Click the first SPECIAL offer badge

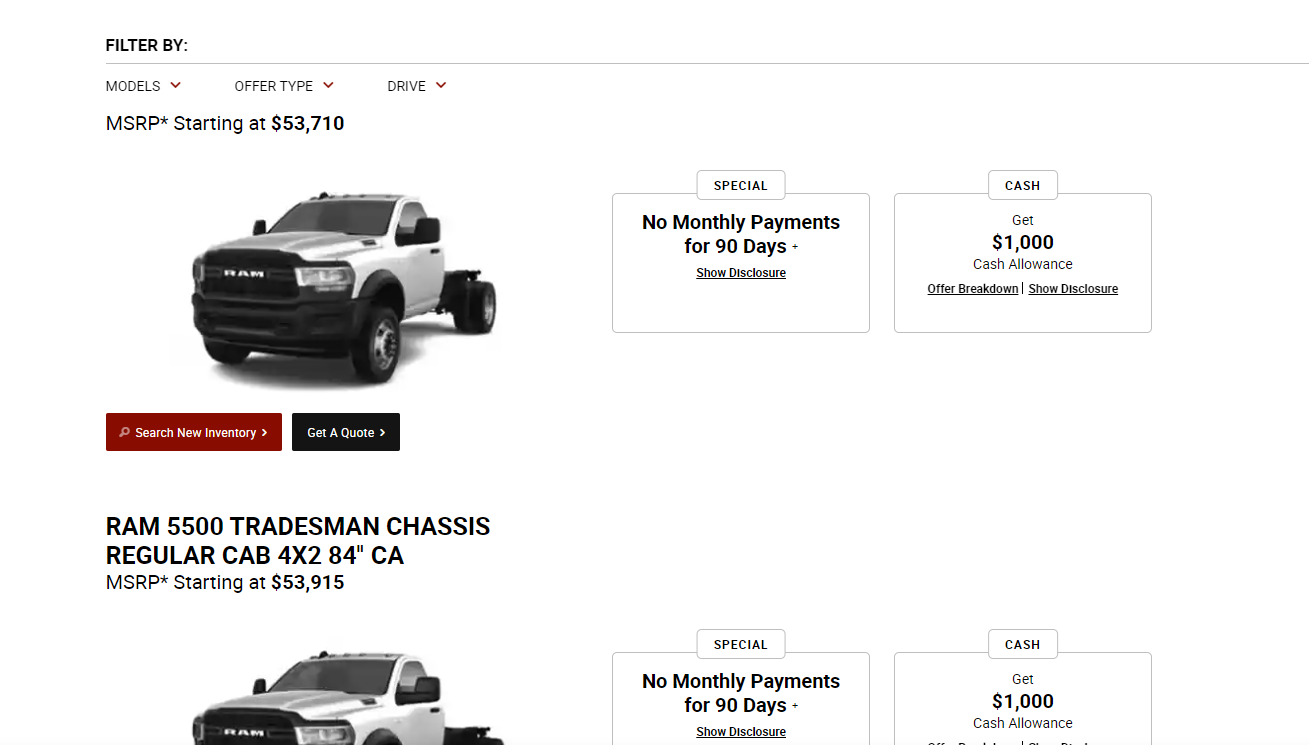[x=741, y=185]
